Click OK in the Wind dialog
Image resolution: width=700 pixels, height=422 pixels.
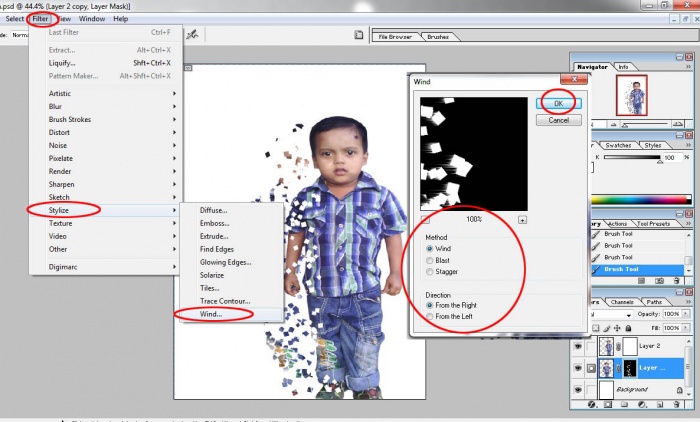point(558,104)
